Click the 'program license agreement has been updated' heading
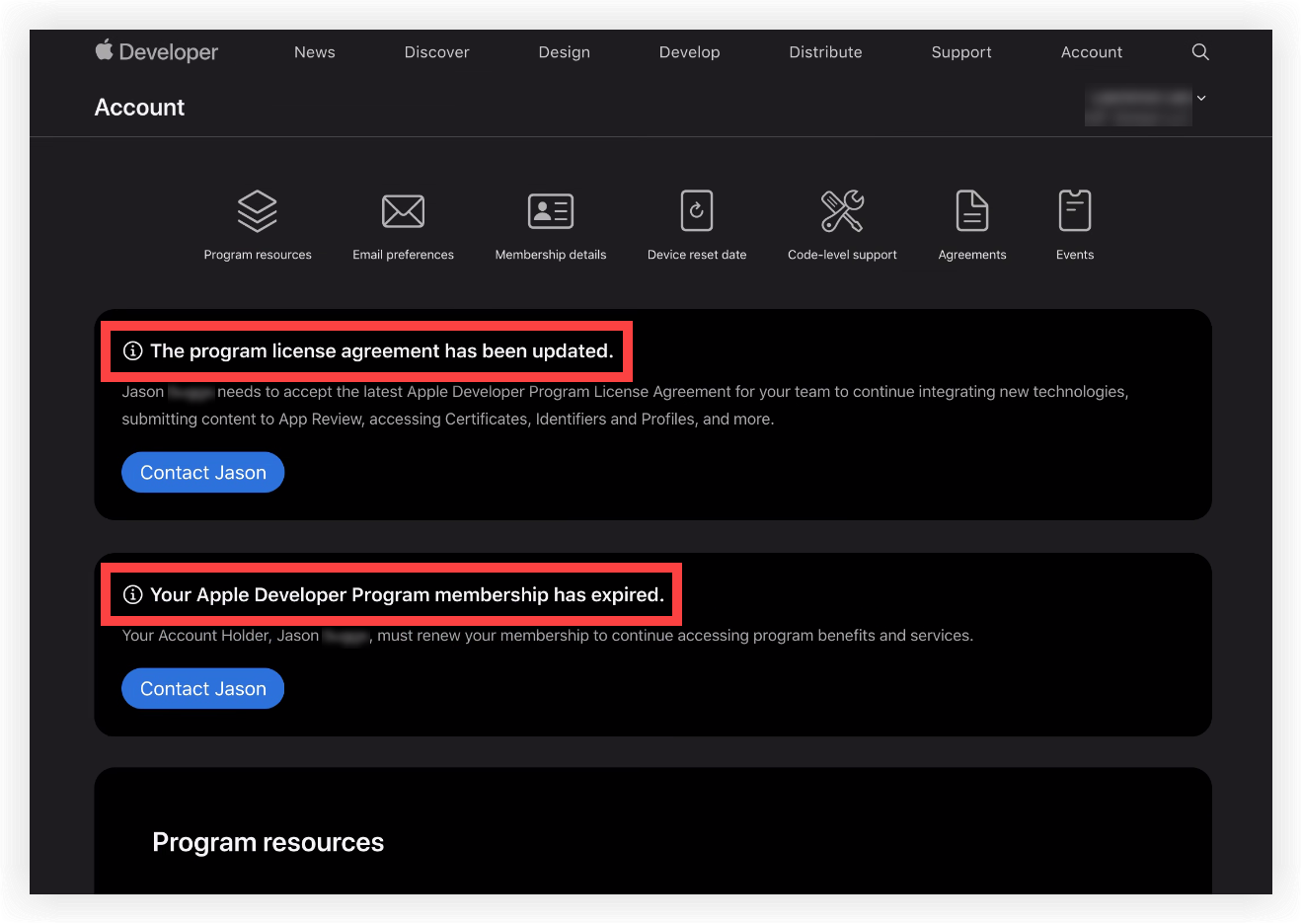 (x=382, y=351)
